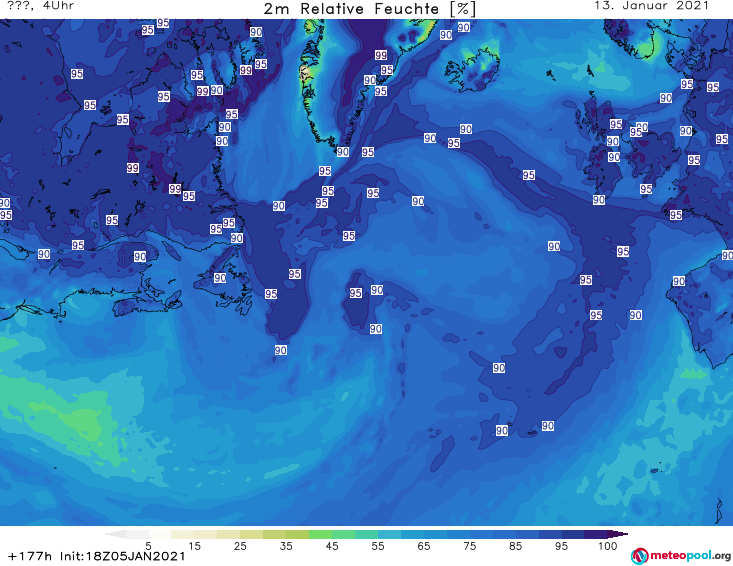Click the date "13. Januar 2021"
This screenshot has height=566, width=733.
(651, 6)
